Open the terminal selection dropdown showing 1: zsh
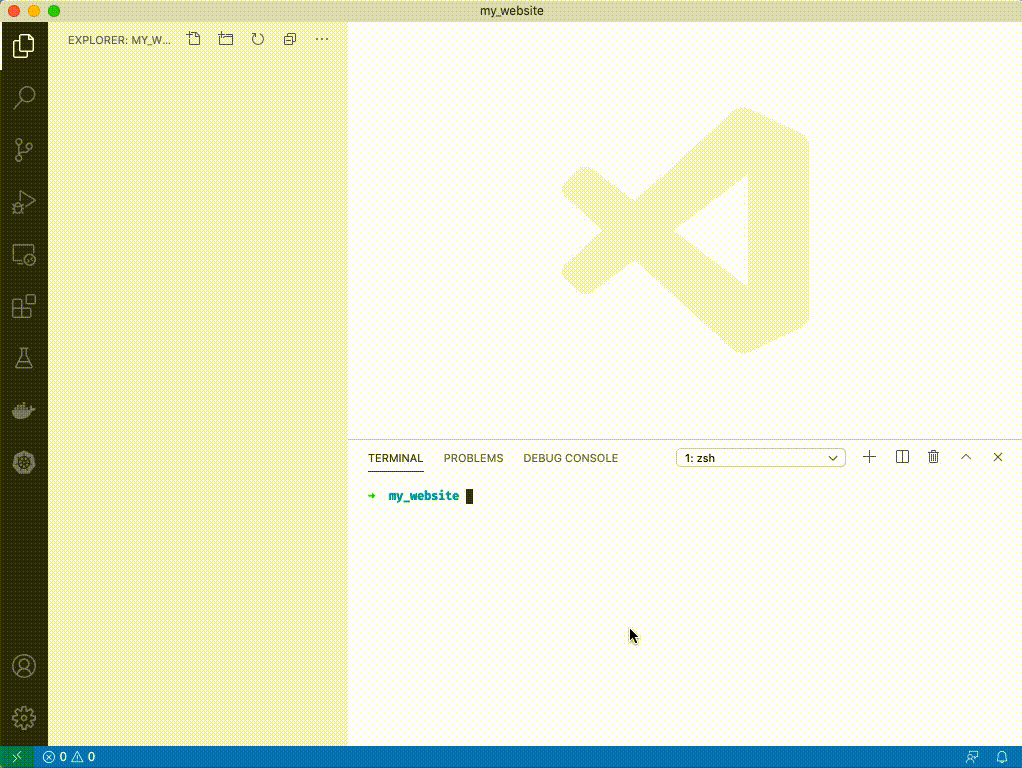 (x=760, y=457)
